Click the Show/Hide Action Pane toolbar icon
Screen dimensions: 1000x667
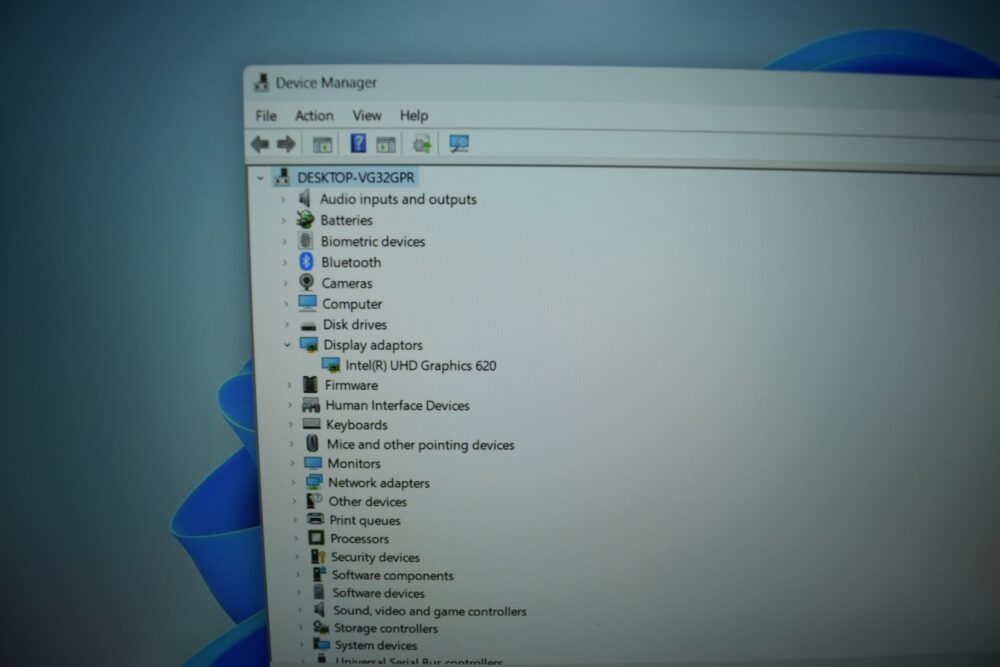[386, 145]
